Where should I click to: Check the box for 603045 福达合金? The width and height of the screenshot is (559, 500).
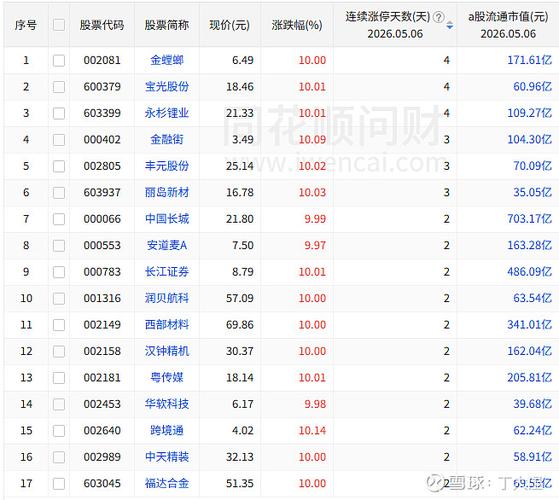pyautogui.click(x=59, y=484)
